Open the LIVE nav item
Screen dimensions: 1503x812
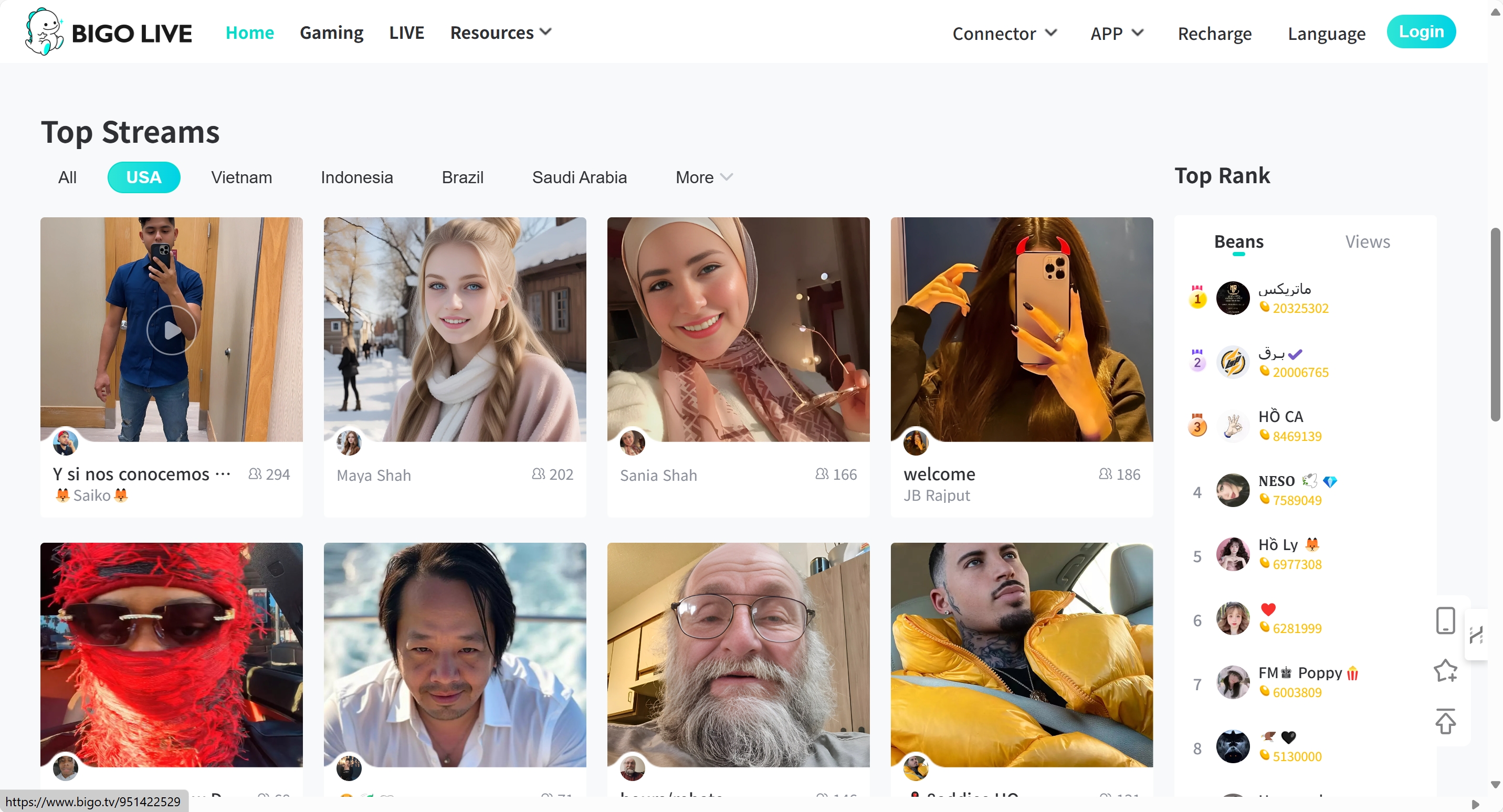pos(407,33)
